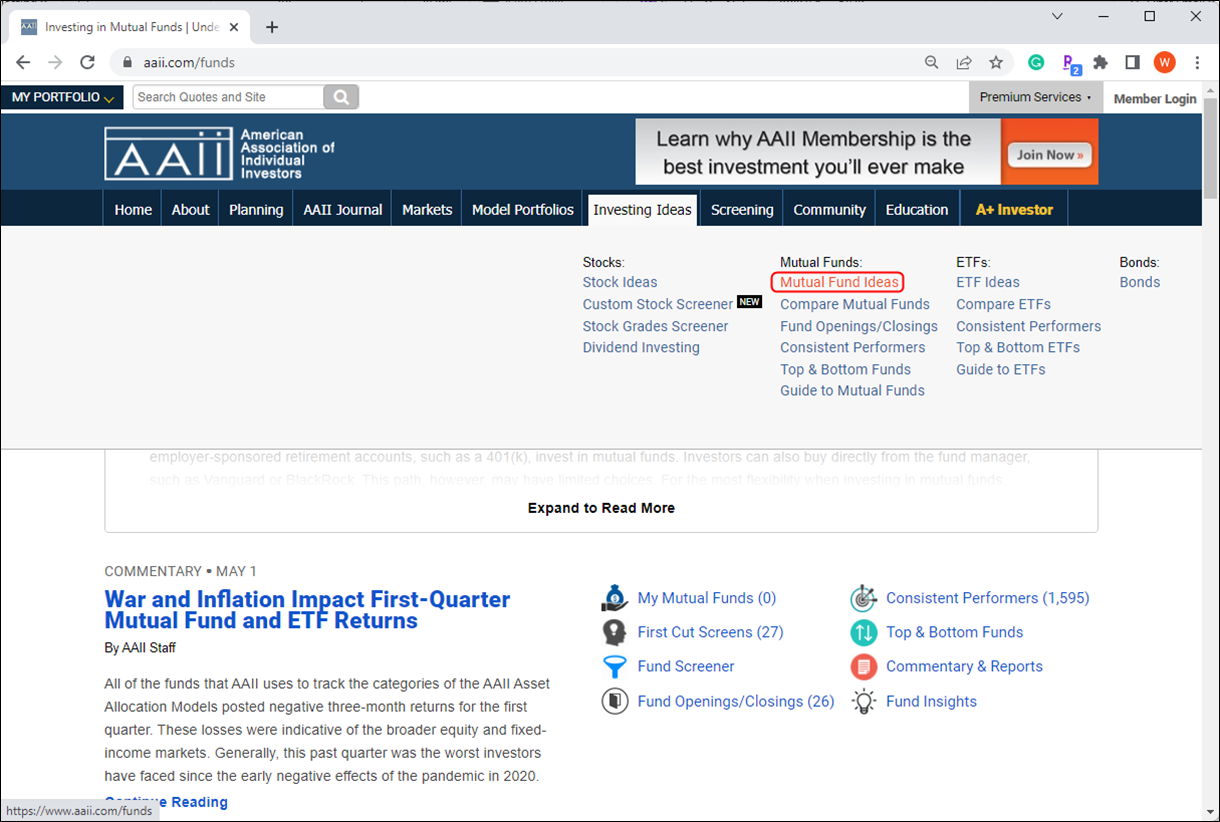This screenshot has height=822, width=1220.
Task: Open the tab search chevron in title bar
Action: (x=1057, y=16)
